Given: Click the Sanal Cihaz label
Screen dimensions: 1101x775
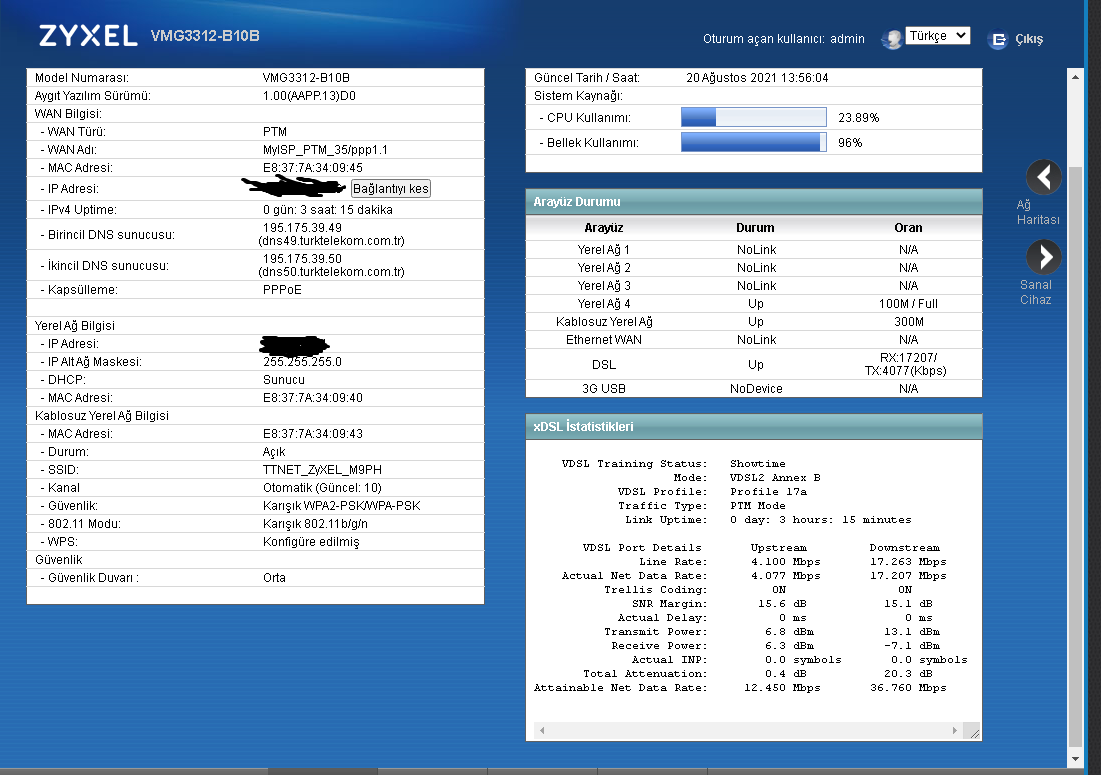Looking at the screenshot, I should pyautogui.click(x=1036, y=292).
